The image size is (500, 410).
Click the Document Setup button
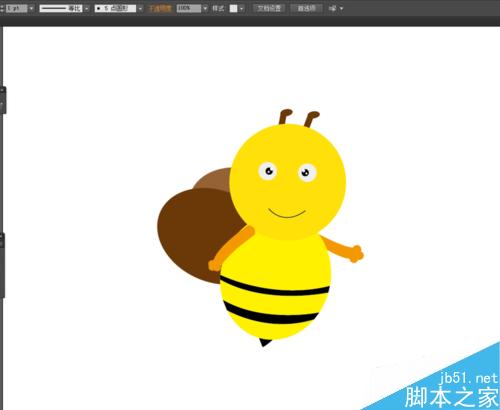(269, 8)
